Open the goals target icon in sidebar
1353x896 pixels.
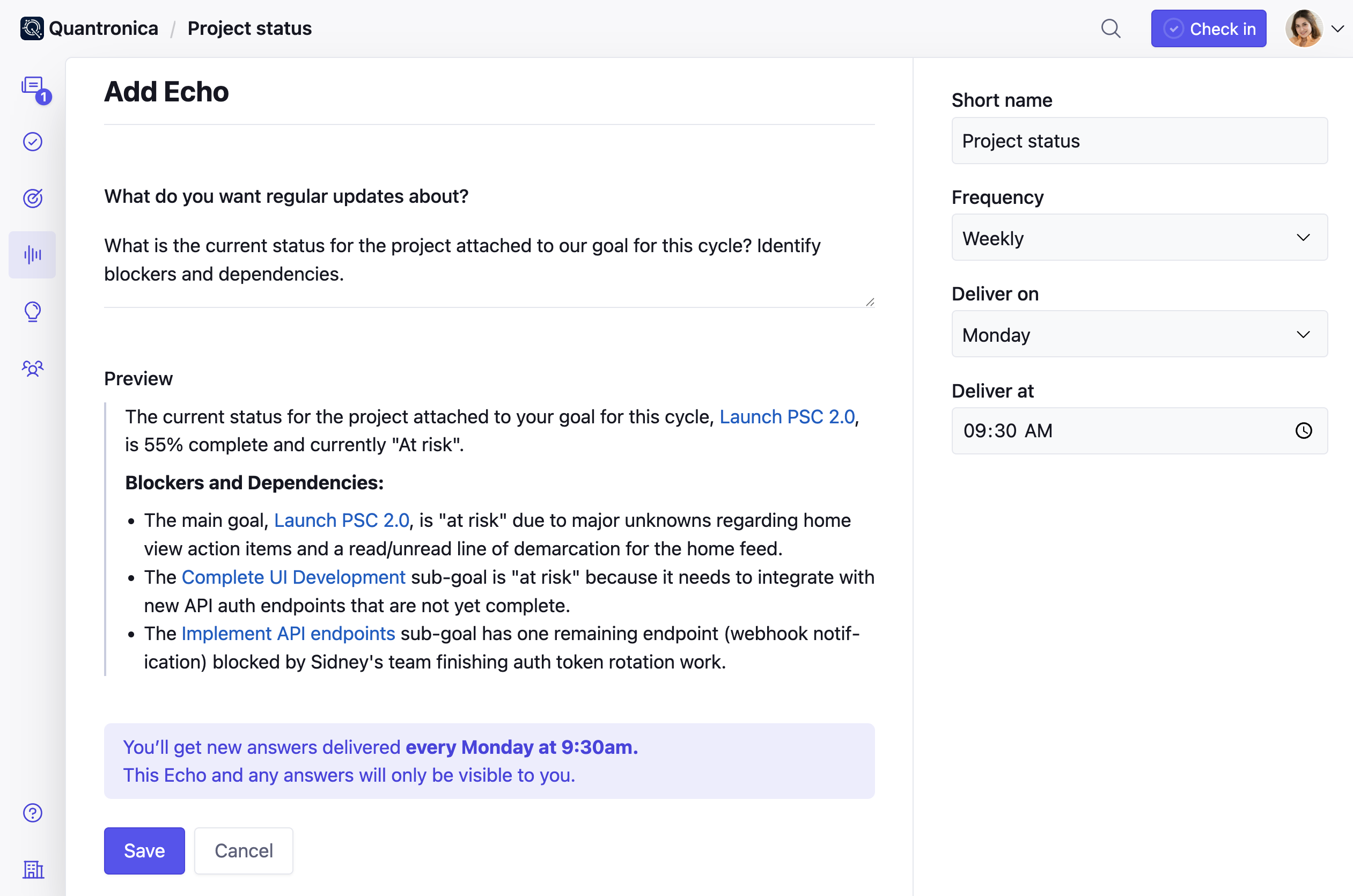click(x=33, y=198)
